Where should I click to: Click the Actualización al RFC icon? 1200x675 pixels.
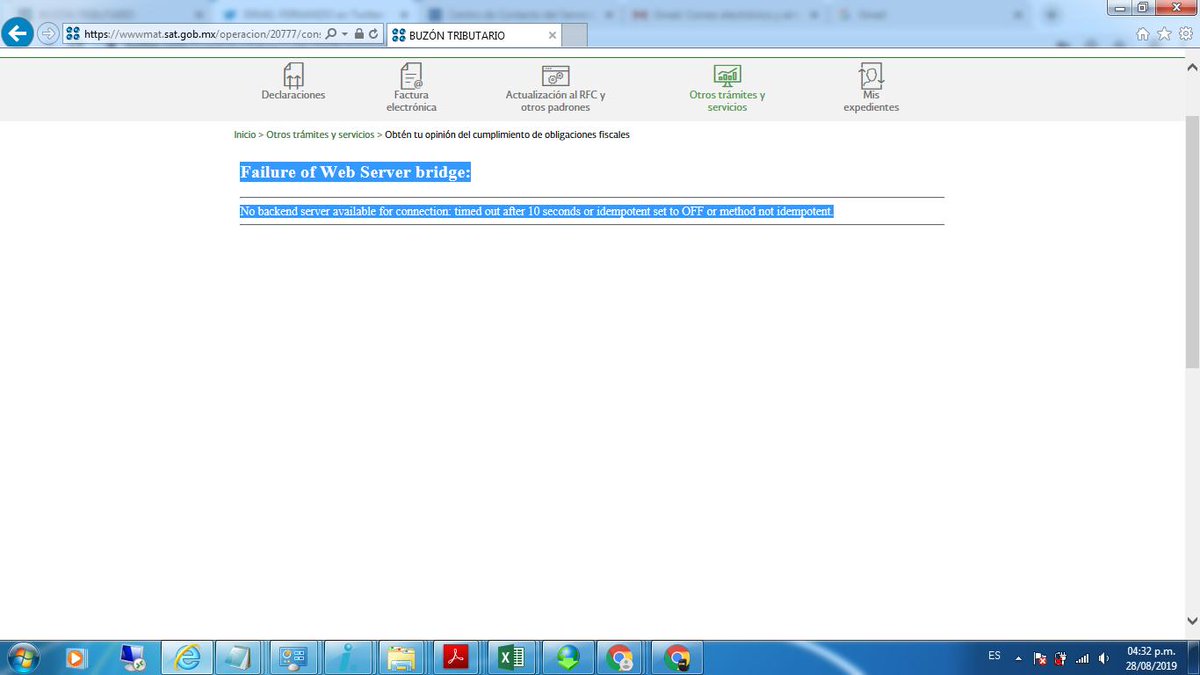[x=555, y=76]
